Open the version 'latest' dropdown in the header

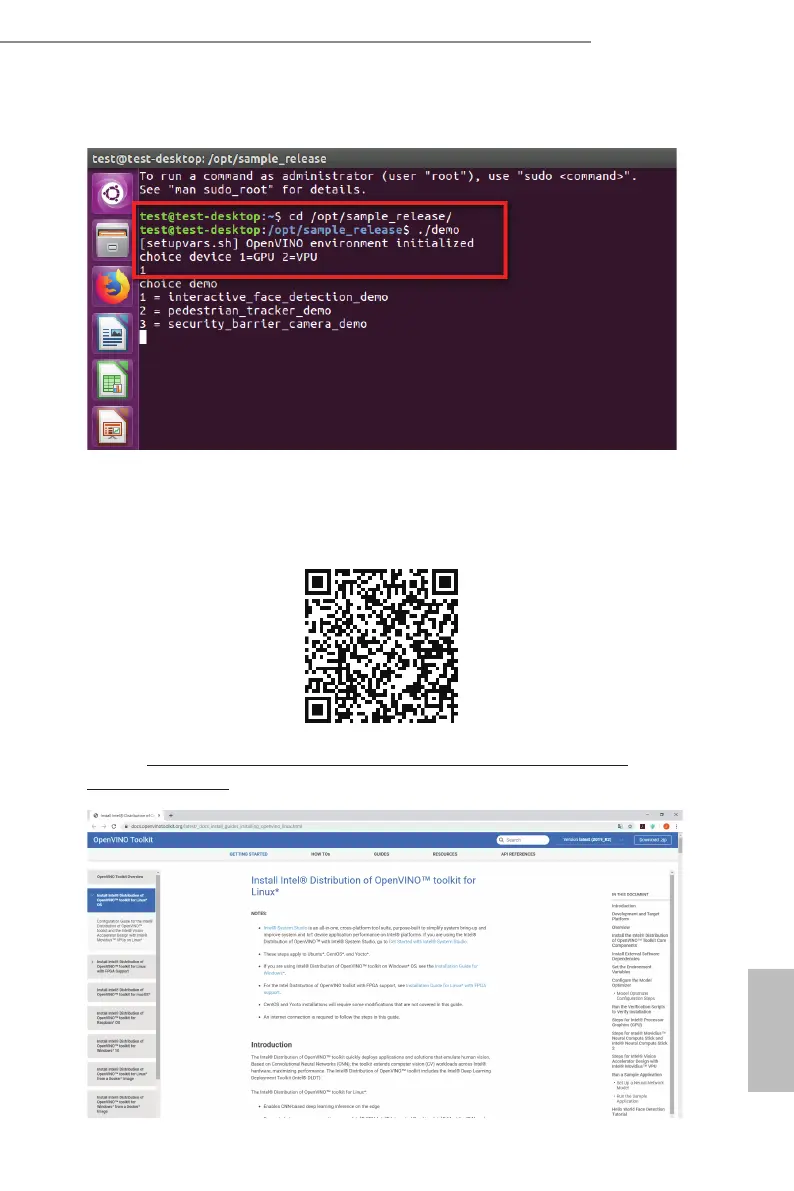(592, 840)
